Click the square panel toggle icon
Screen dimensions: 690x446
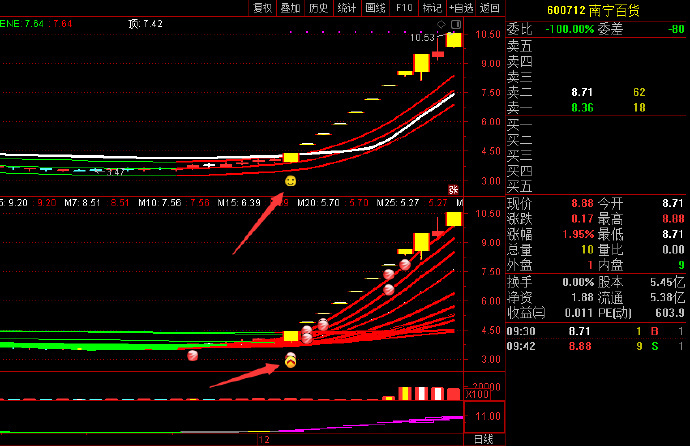[x=456, y=24]
